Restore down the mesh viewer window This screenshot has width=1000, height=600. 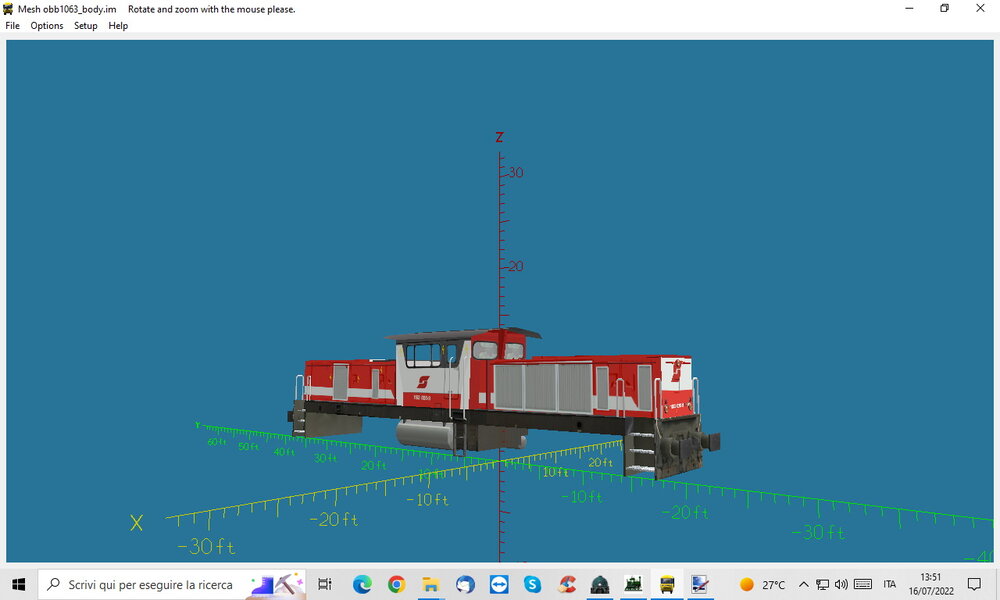pyautogui.click(x=945, y=8)
